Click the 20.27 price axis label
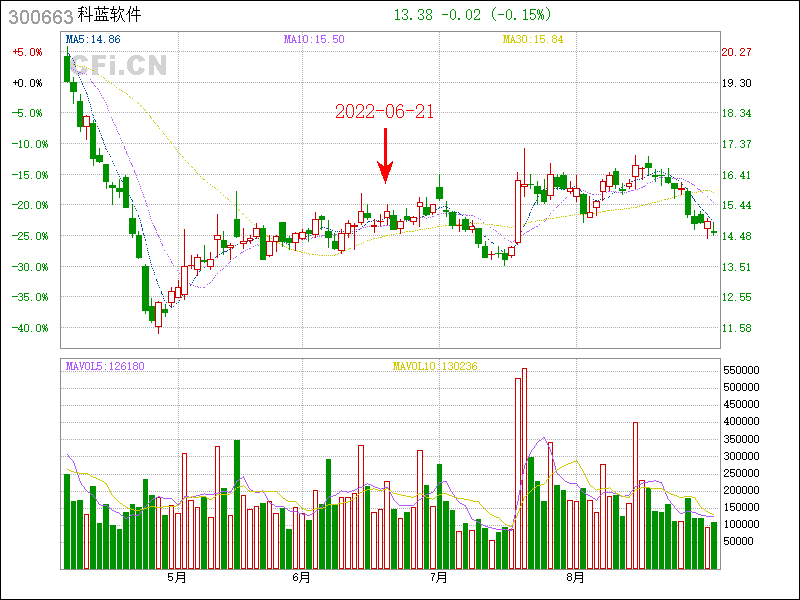Screen dimensions: 800x600 point(738,52)
